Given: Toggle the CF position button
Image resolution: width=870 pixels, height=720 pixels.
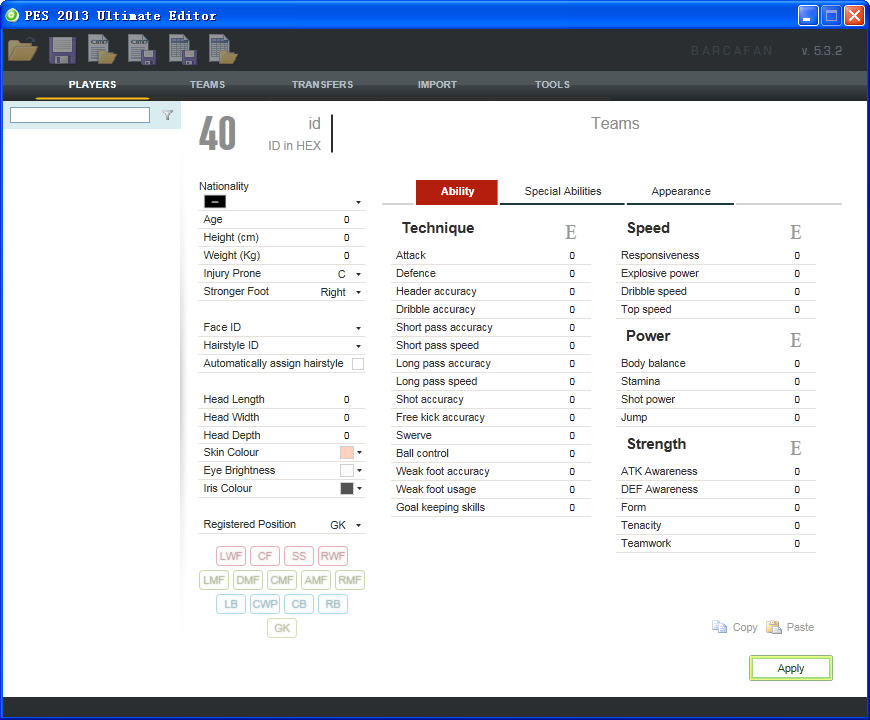Looking at the screenshot, I should coord(265,556).
